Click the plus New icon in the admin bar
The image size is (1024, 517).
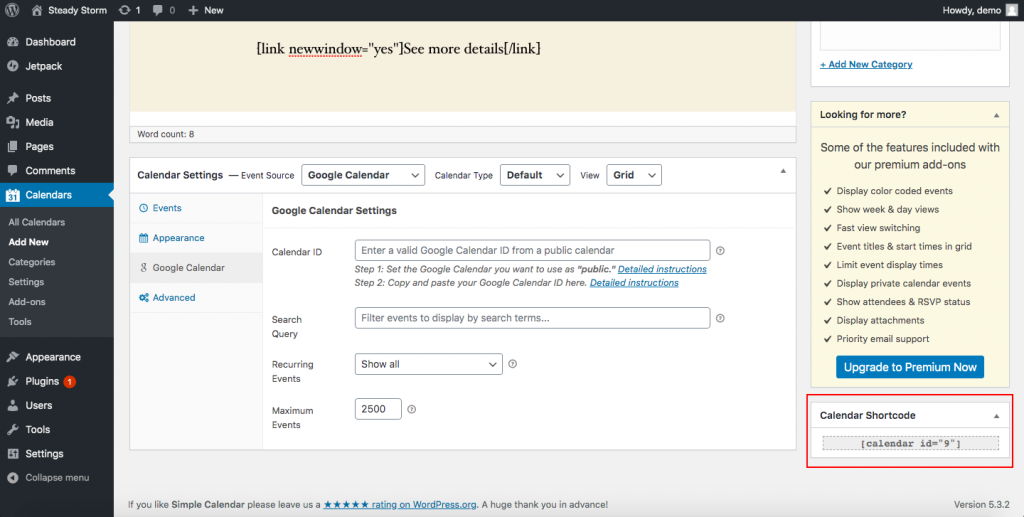point(193,10)
